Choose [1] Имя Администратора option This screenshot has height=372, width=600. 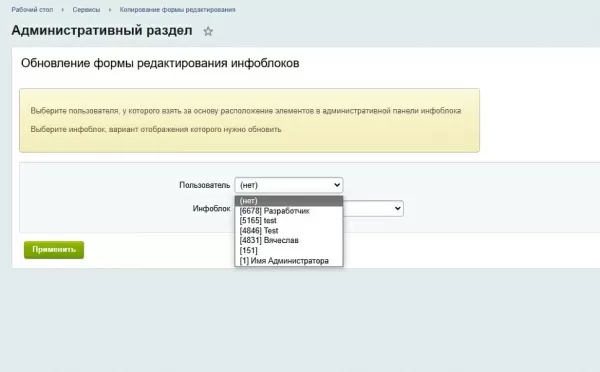(289, 261)
